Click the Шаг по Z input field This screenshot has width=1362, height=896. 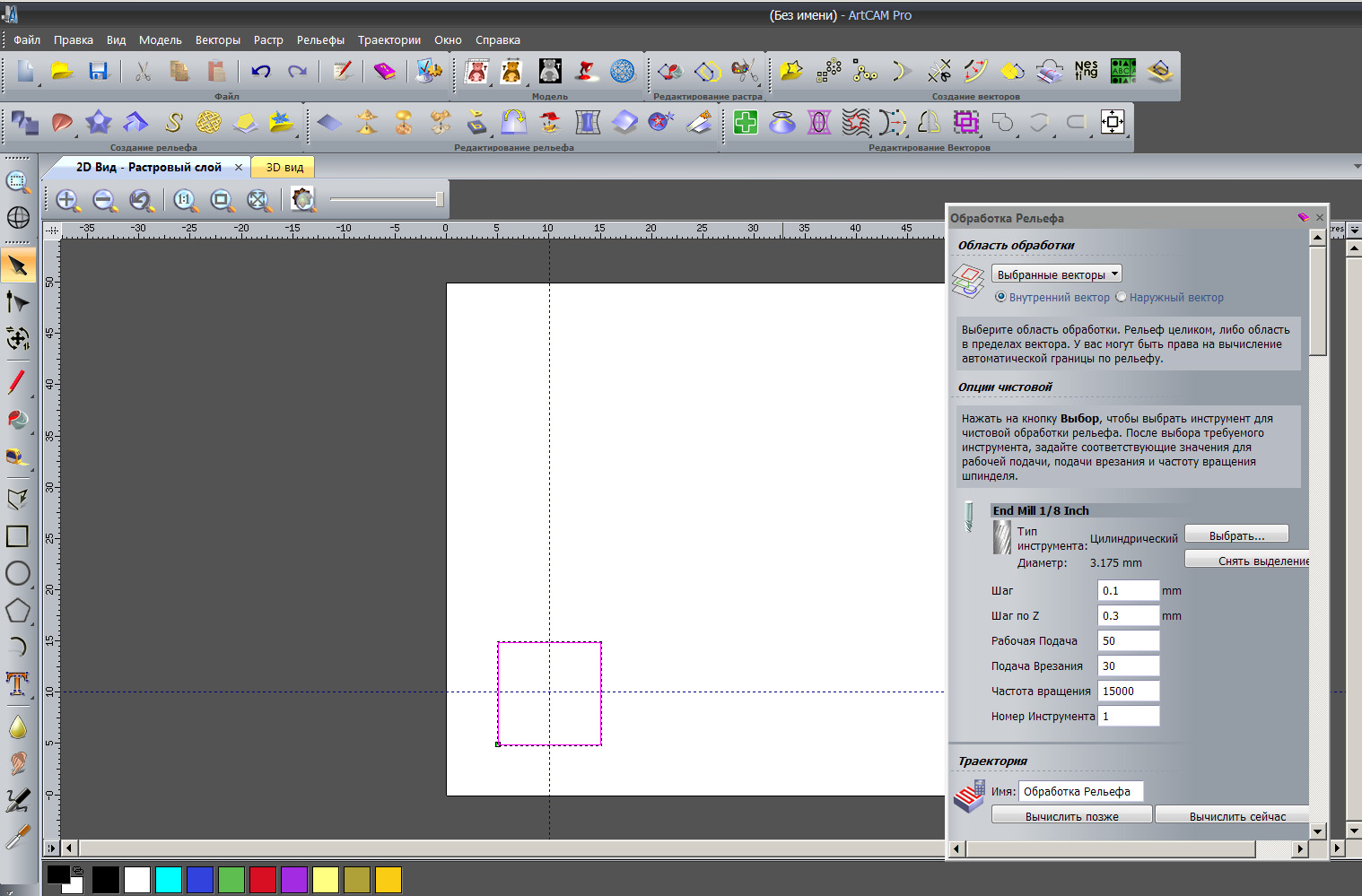click(x=1128, y=615)
